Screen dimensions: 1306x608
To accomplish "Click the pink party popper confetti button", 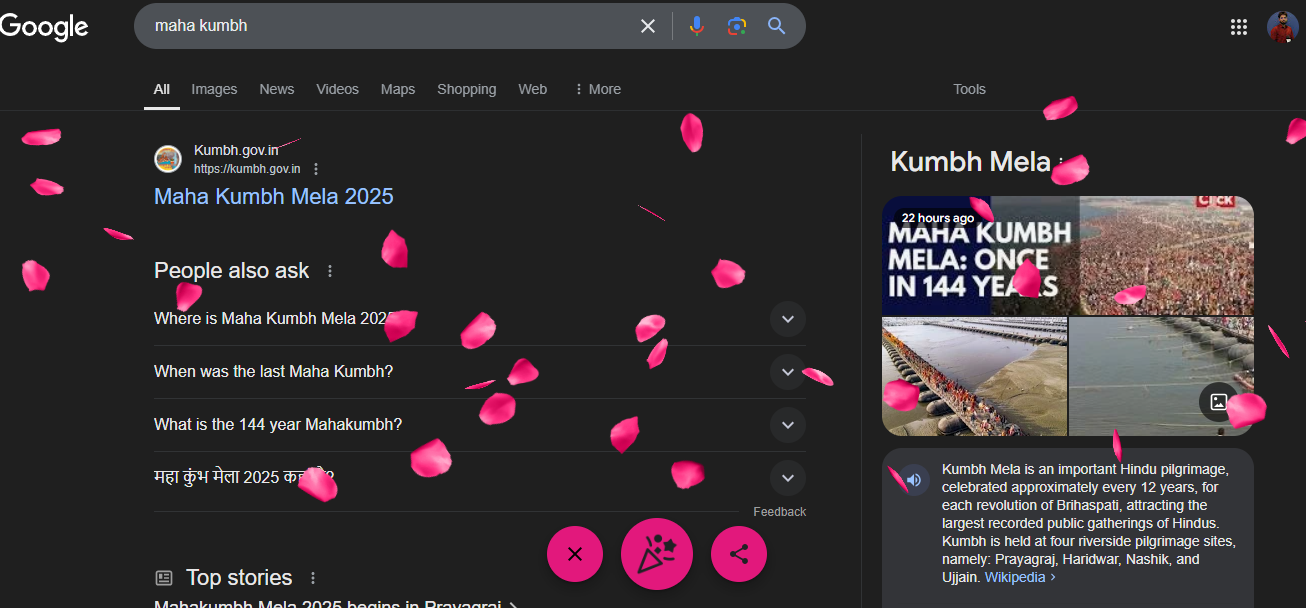I will (x=657, y=554).
